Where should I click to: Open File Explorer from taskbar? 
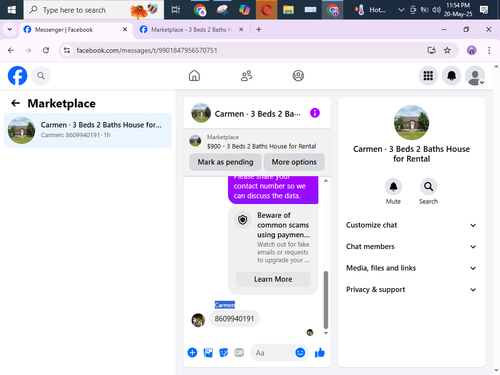(288, 10)
